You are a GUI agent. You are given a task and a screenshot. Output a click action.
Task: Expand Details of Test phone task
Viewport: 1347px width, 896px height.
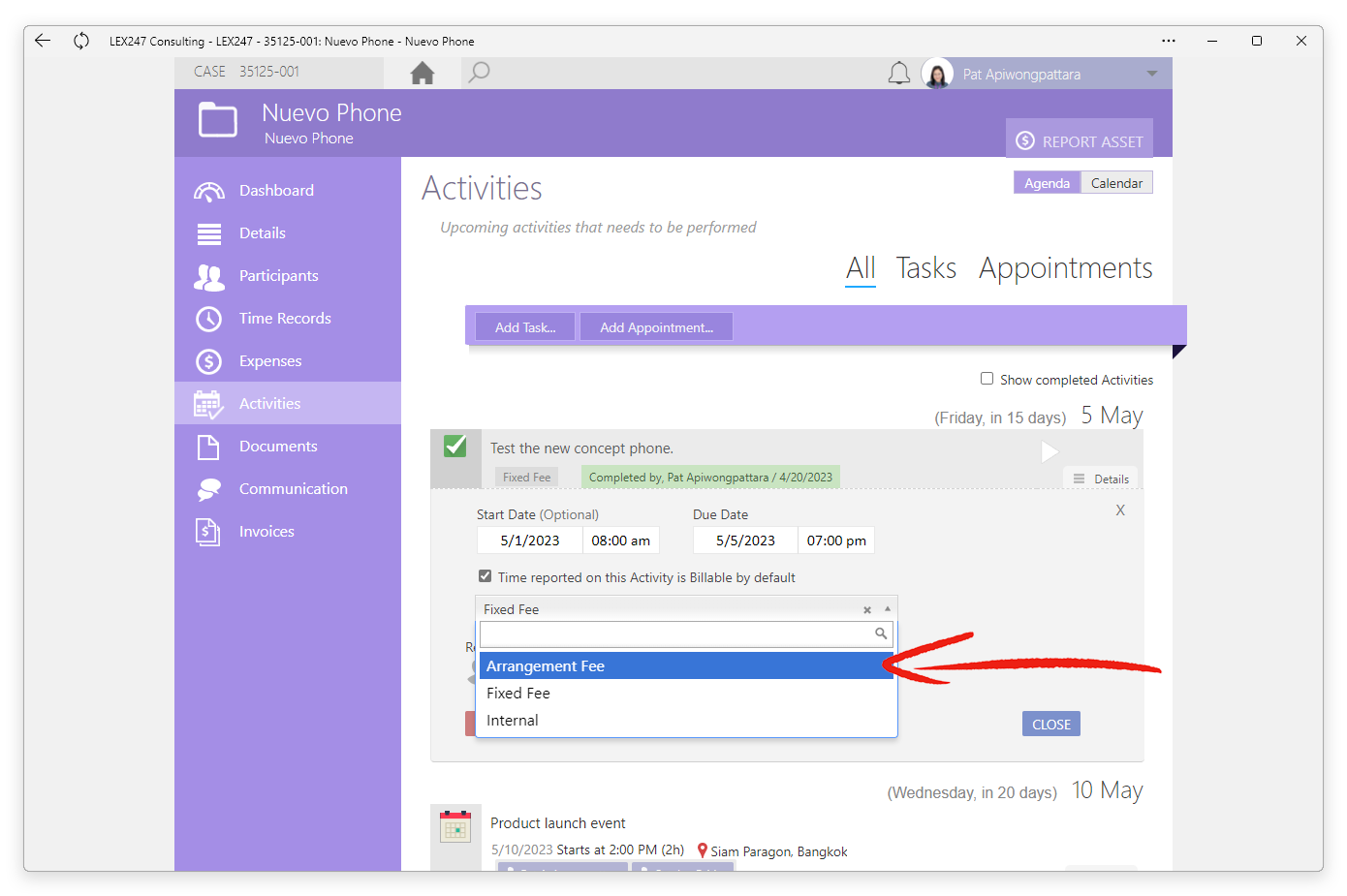(1101, 479)
